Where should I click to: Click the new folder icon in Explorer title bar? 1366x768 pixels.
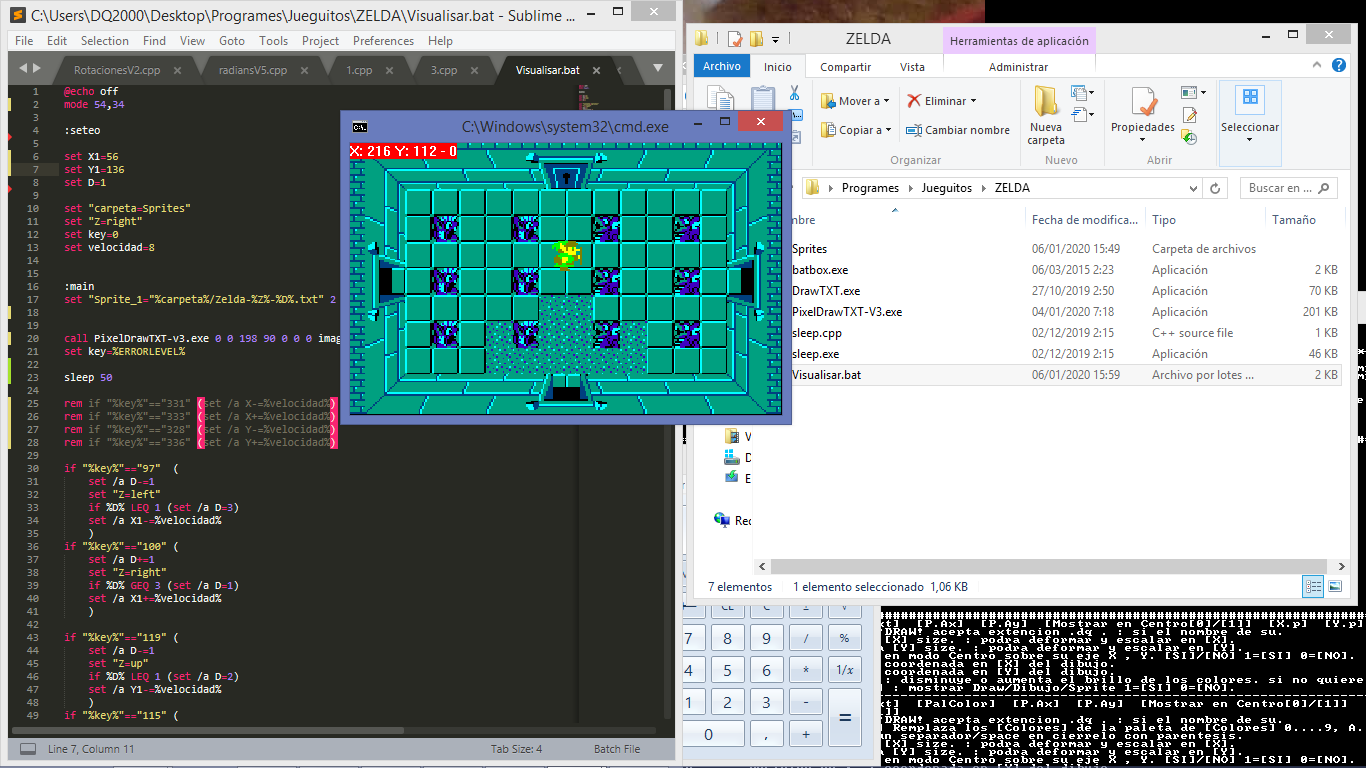click(x=756, y=39)
